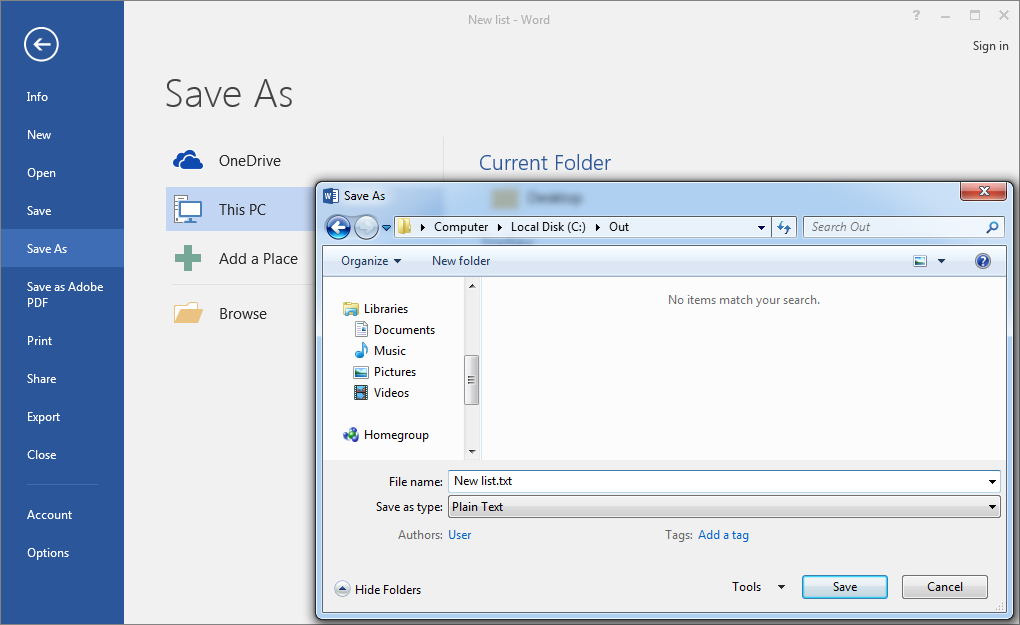This screenshot has width=1020, height=625.
Task: Click the Videos film icon
Action: click(360, 392)
